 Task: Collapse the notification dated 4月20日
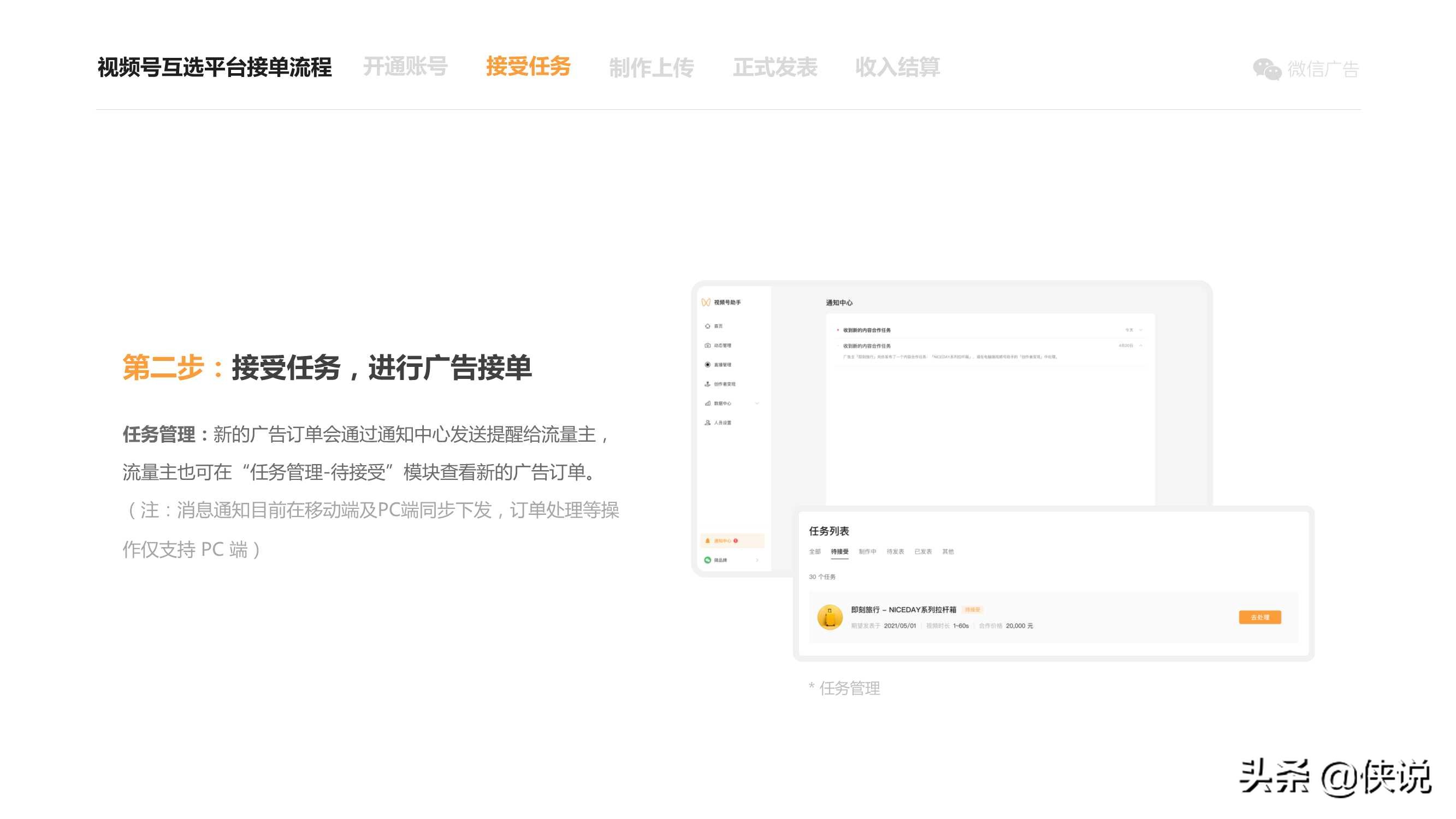[x=1141, y=346]
